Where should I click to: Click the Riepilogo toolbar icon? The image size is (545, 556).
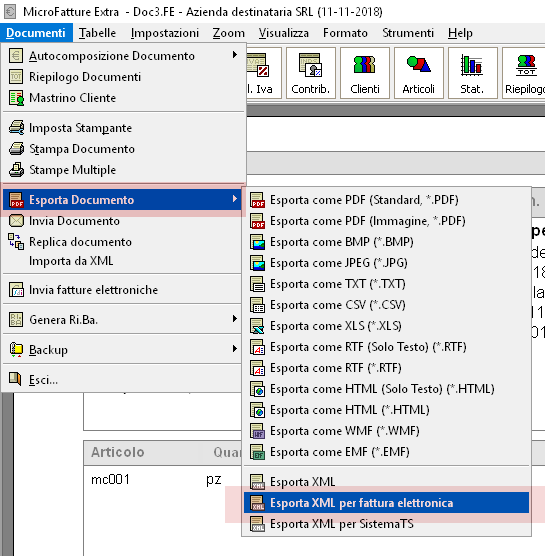point(524,73)
